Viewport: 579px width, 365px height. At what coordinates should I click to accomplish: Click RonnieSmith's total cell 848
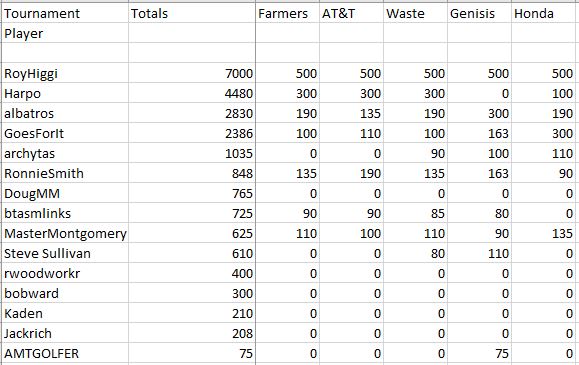[x=192, y=173]
